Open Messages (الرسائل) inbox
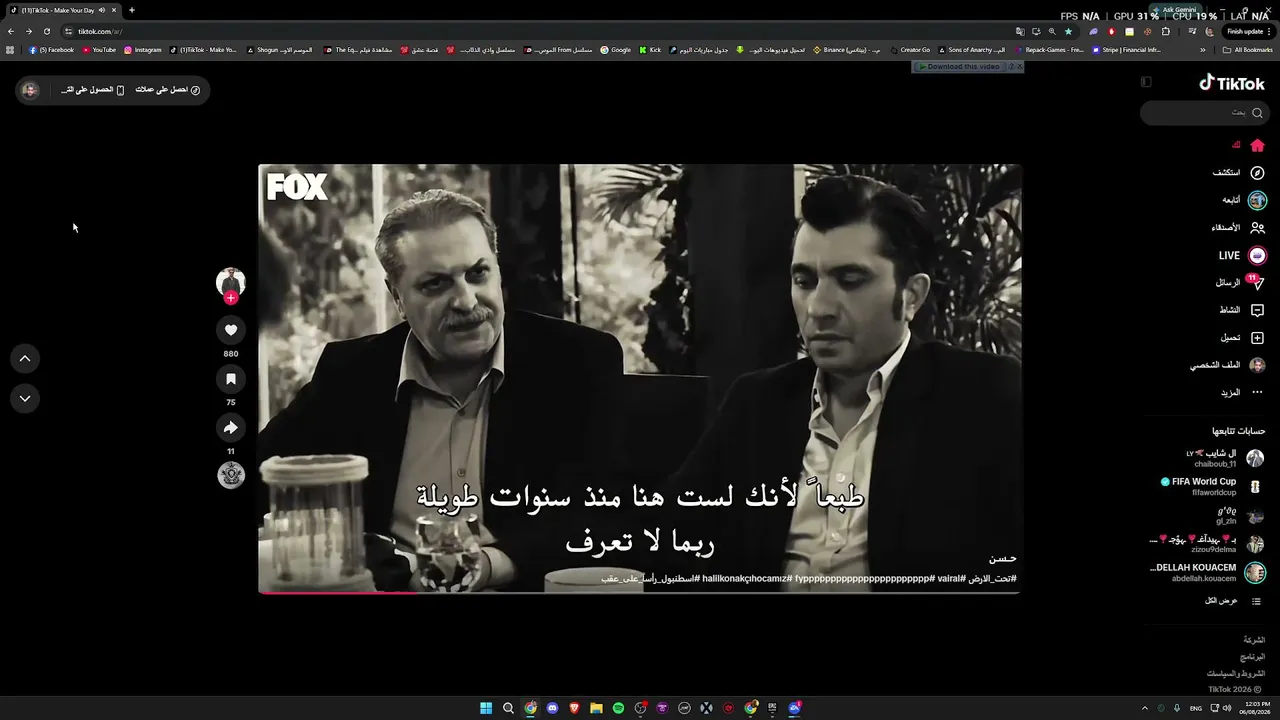Image resolution: width=1280 pixels, height=720 pixels. [1240, 283]
